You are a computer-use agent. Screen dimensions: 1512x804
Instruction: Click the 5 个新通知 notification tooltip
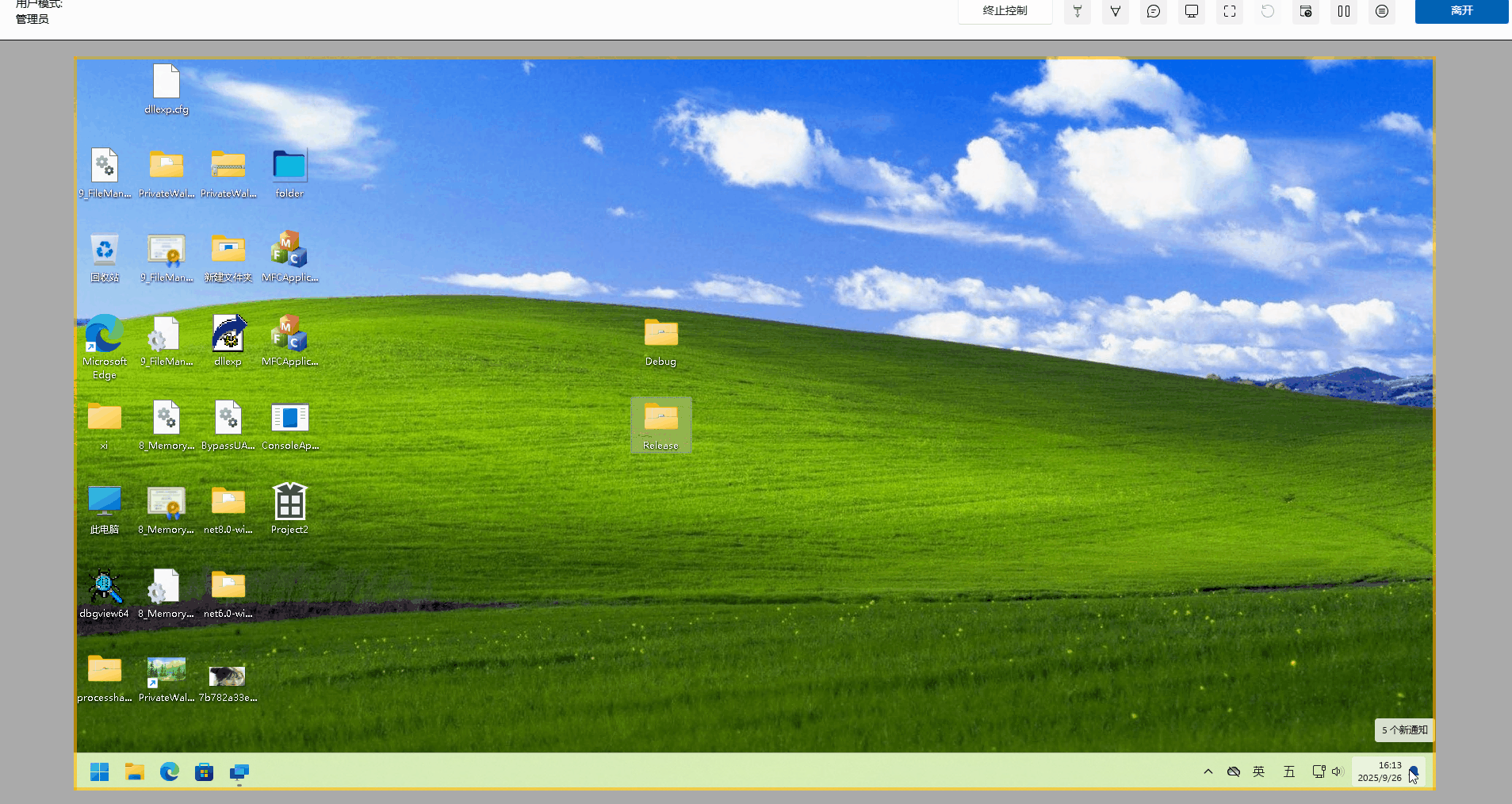coord(1404,730)
